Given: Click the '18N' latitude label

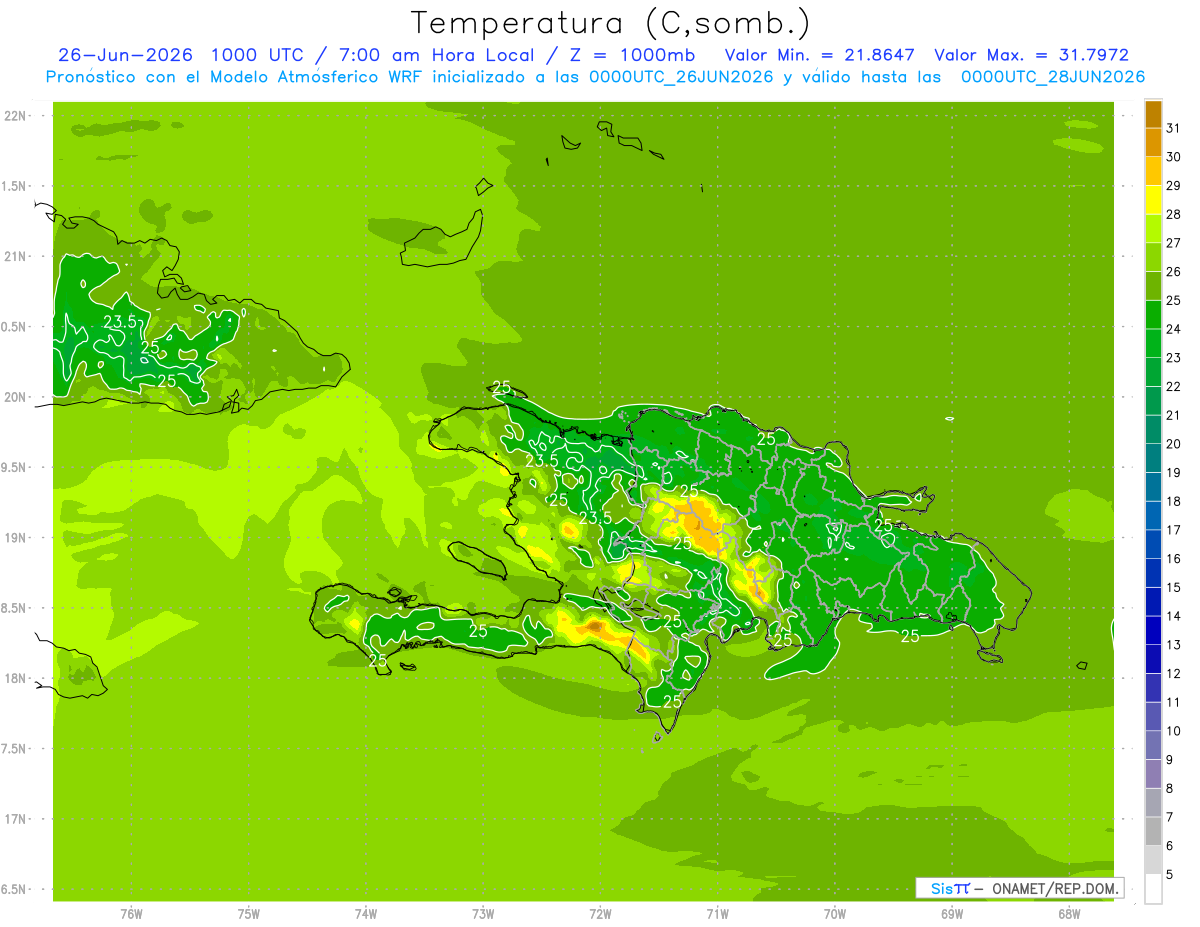Looking at the screenshot, I should (x=15, y=678).
